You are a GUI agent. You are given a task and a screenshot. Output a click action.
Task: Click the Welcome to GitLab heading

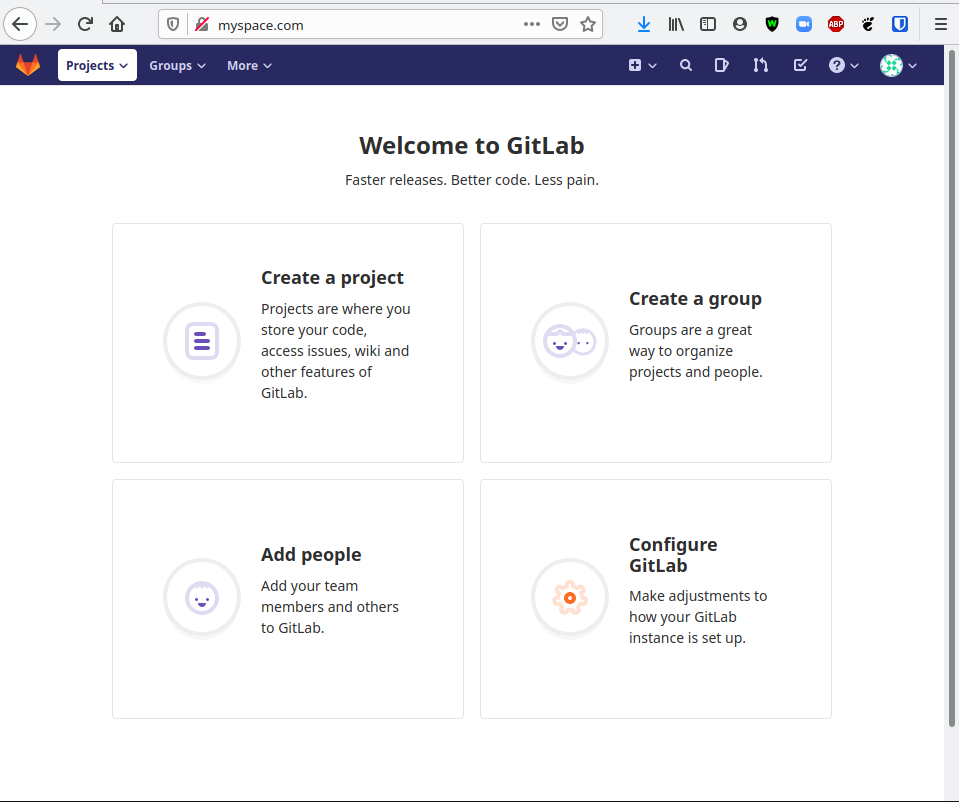click(x=472, y=146)
